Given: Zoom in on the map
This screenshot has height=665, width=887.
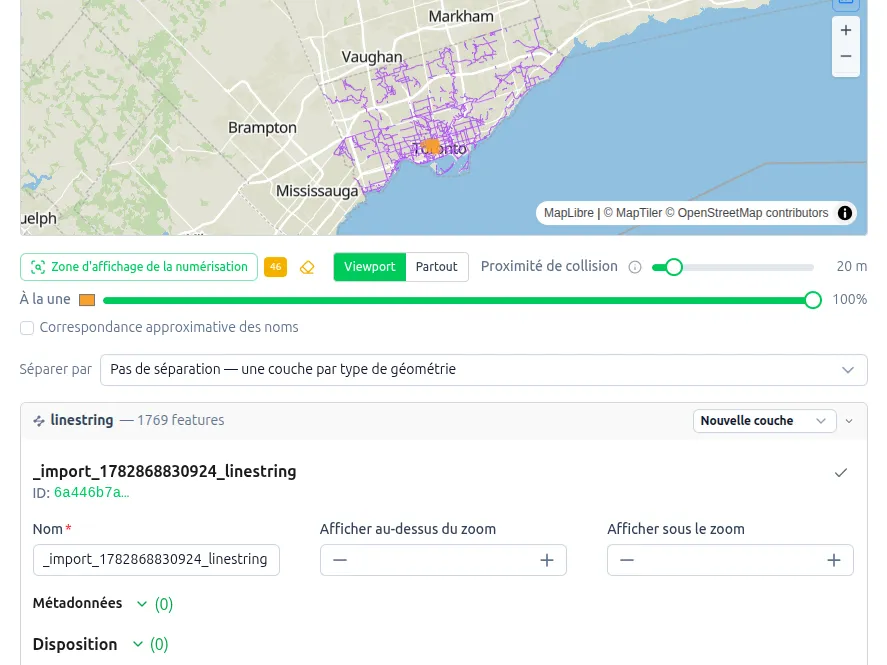Looking at the screenshot, I should [x=846, y=31].
